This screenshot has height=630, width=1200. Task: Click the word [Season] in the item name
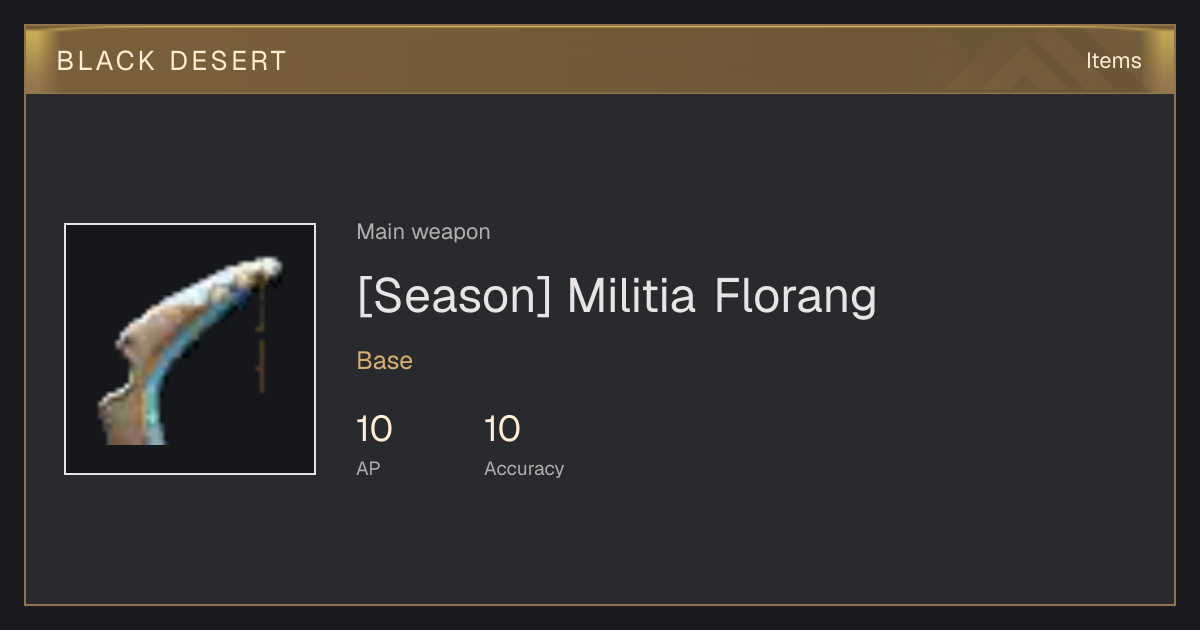click(455, 296)
